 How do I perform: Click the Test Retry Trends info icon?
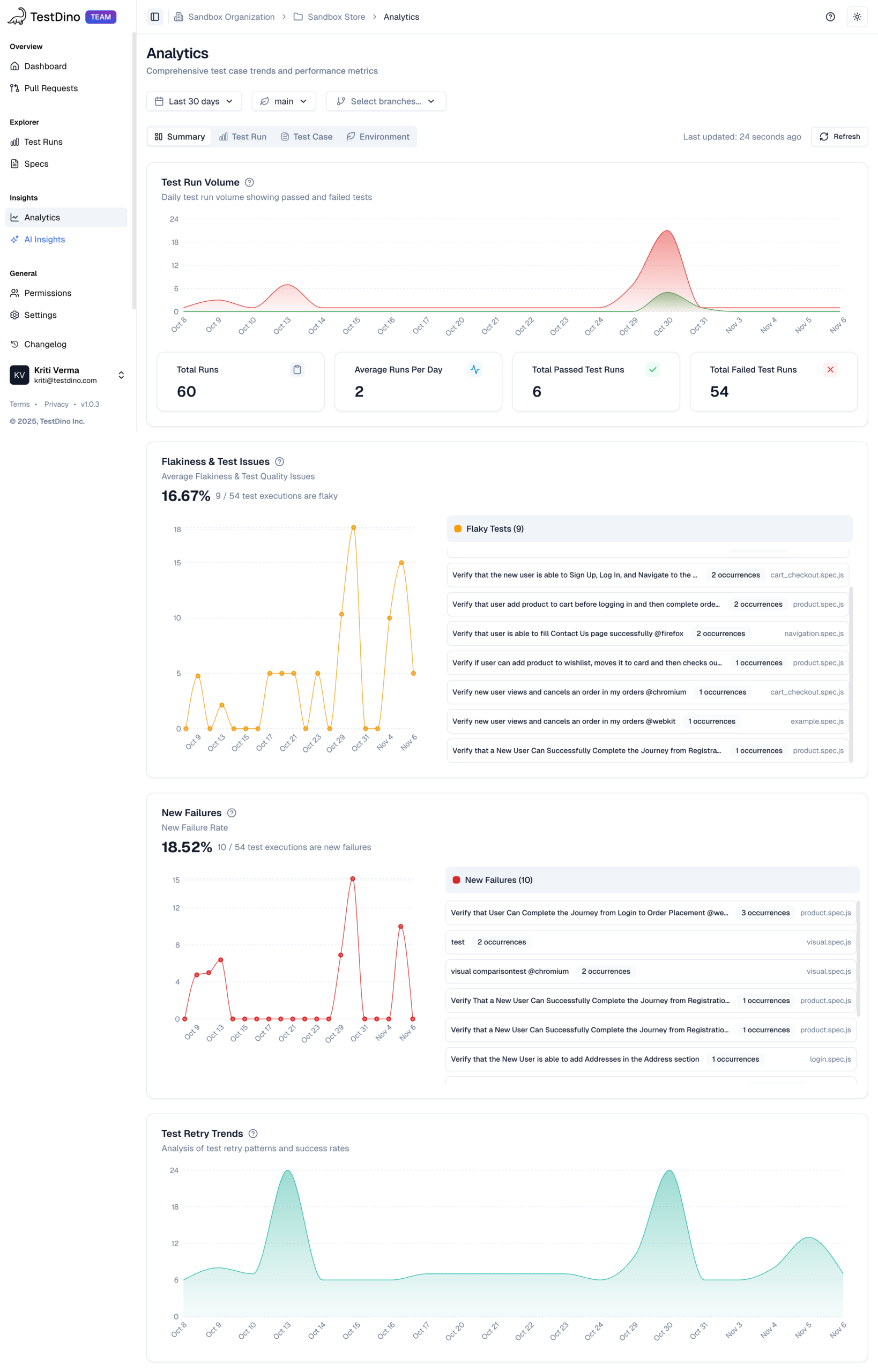253,1134
